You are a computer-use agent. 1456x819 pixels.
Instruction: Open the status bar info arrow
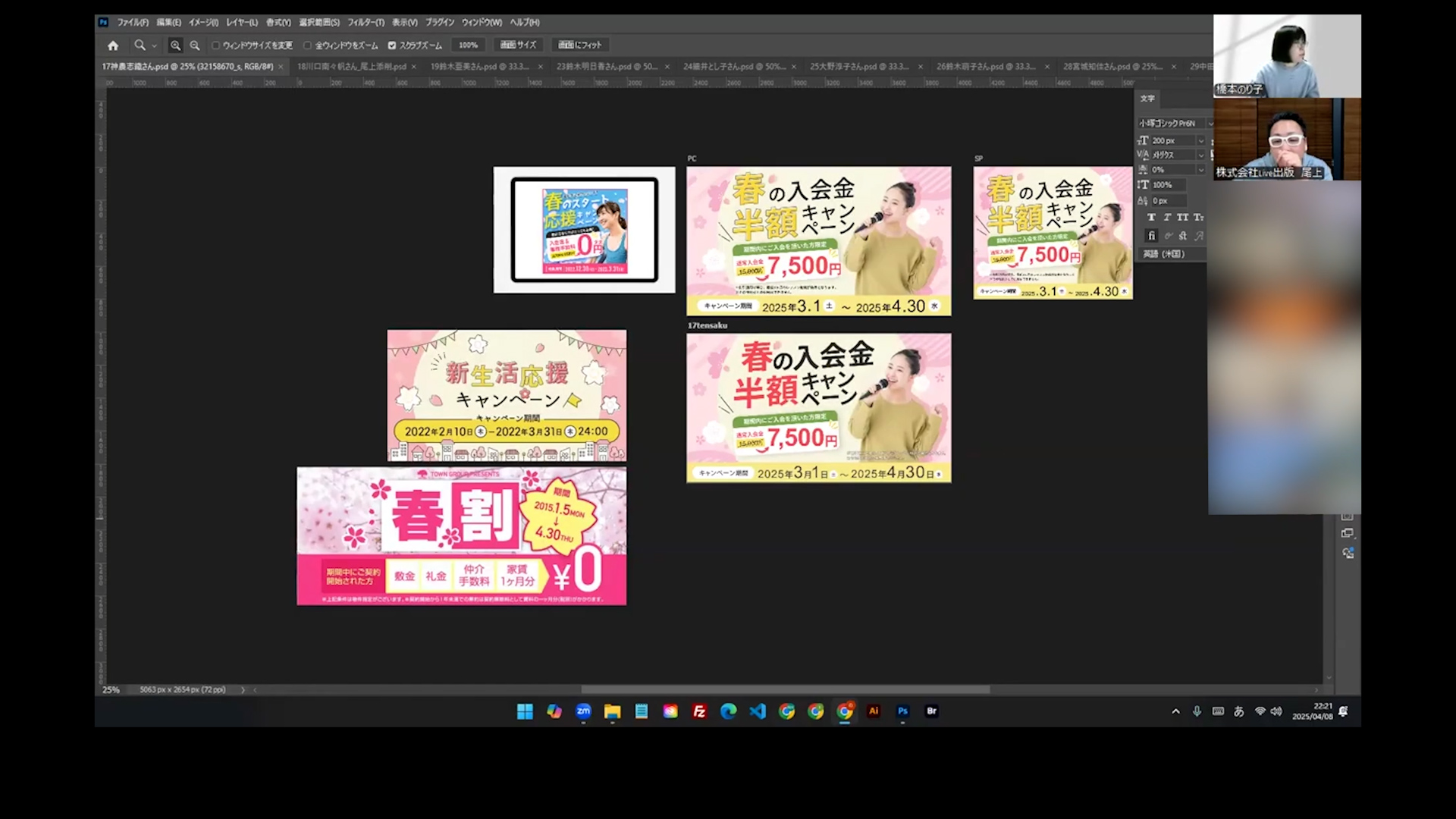tap(243, 690)
